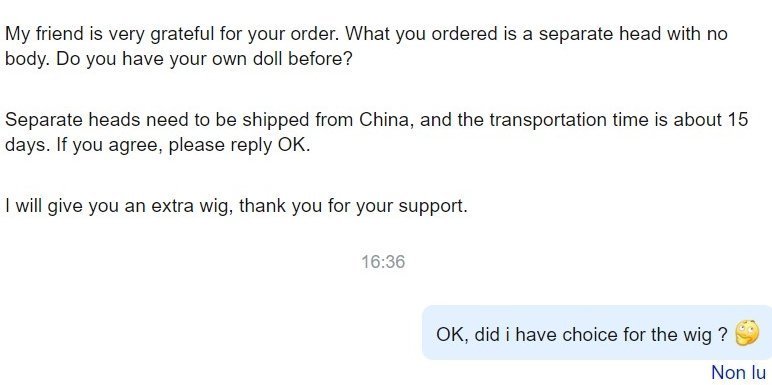Click 'thank you for your support' text
Viewport: 772px width, 385px height.
pos(353,206)
